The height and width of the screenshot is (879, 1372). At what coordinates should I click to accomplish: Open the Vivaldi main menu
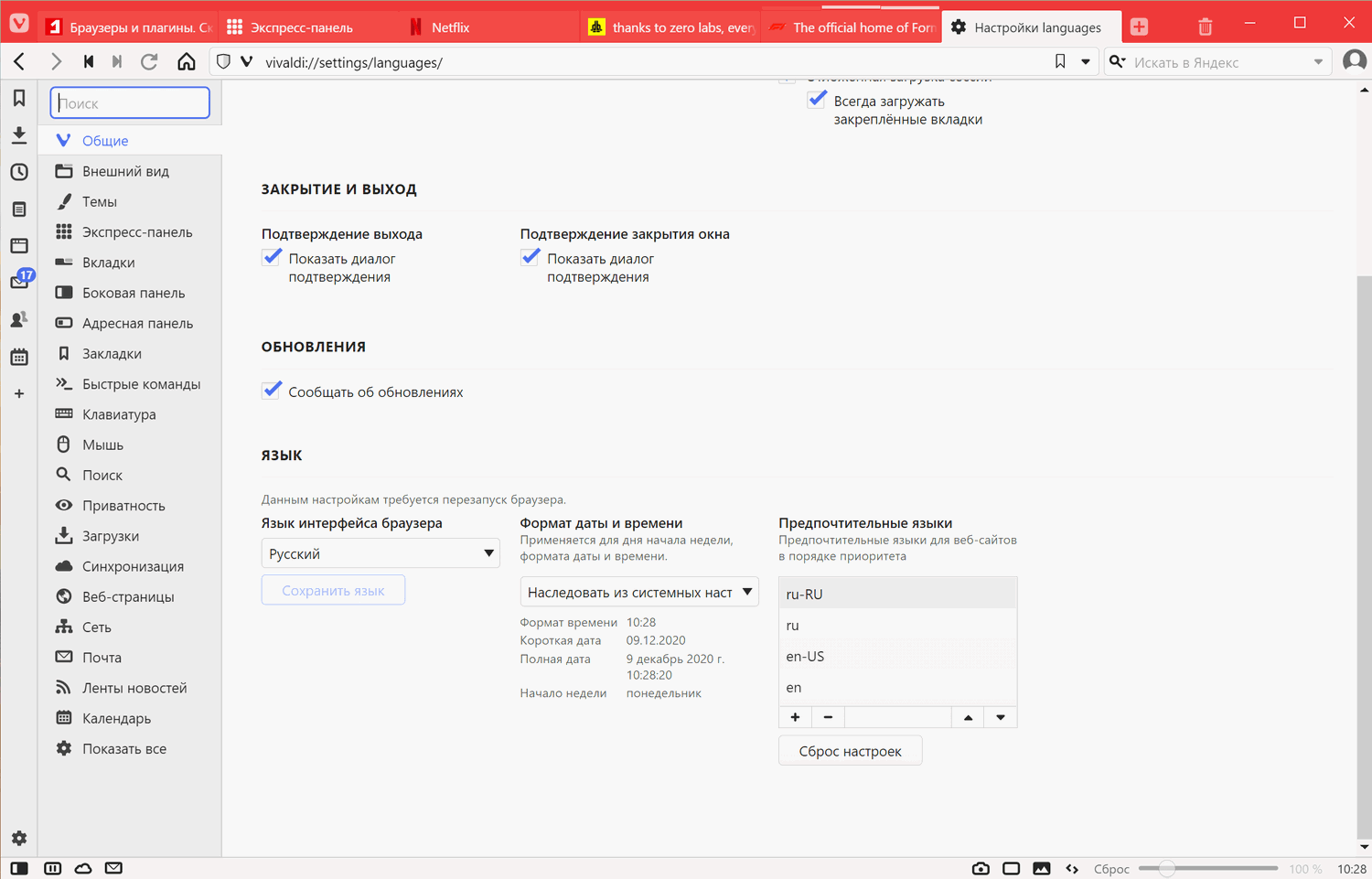[19, 24]
